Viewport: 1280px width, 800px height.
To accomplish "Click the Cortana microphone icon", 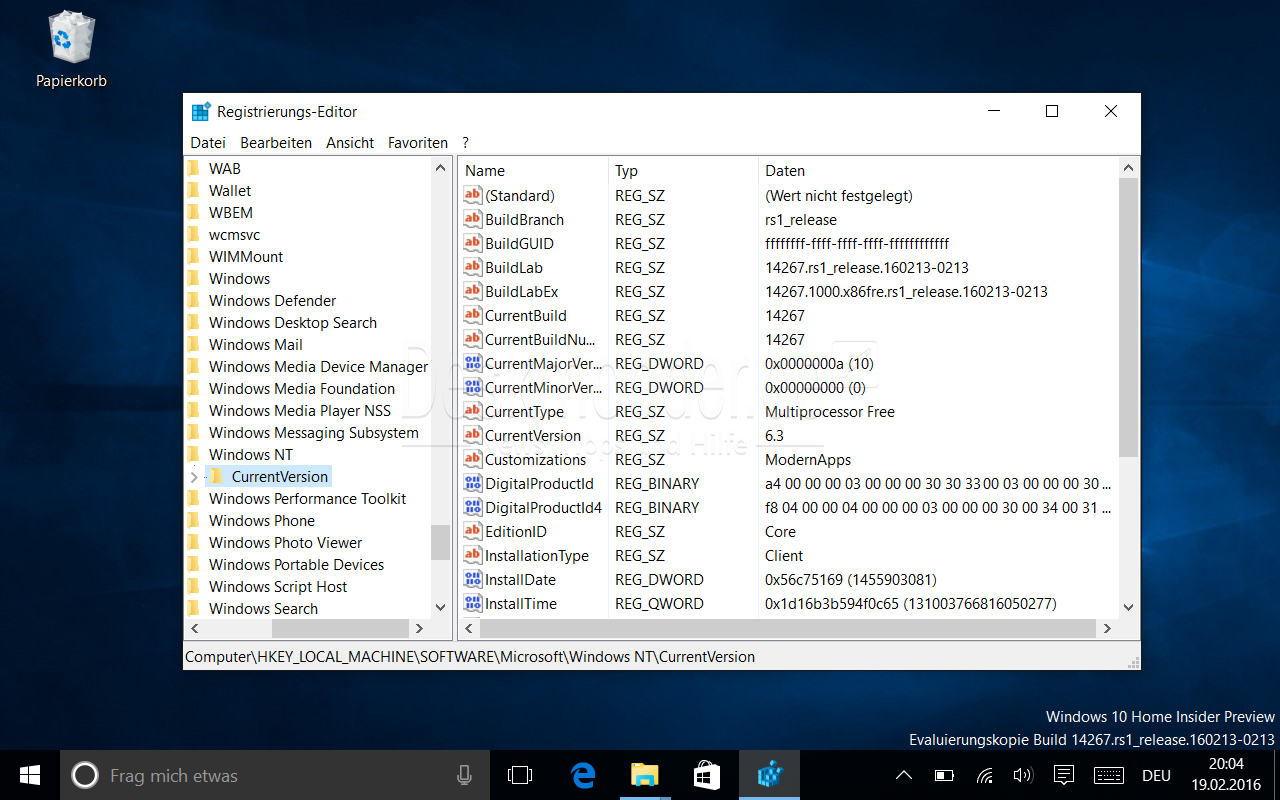I will (464, 775).
